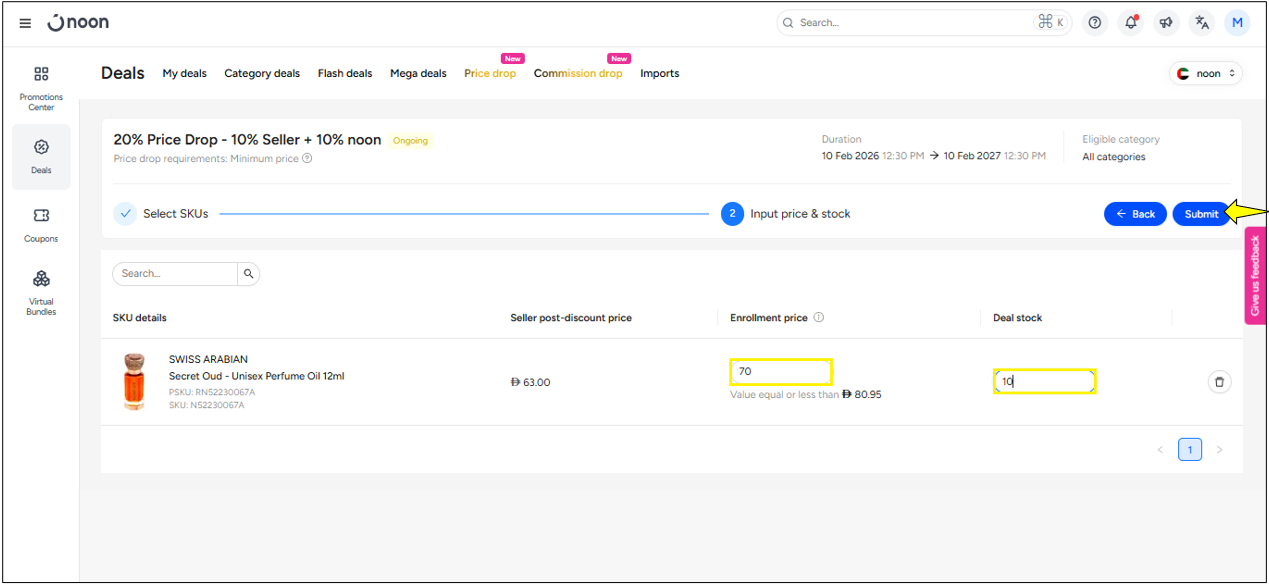The height and width of the screenshot is (586, 1269).
Task: Open the user profile avatar M
Action: coord(1237,23)
